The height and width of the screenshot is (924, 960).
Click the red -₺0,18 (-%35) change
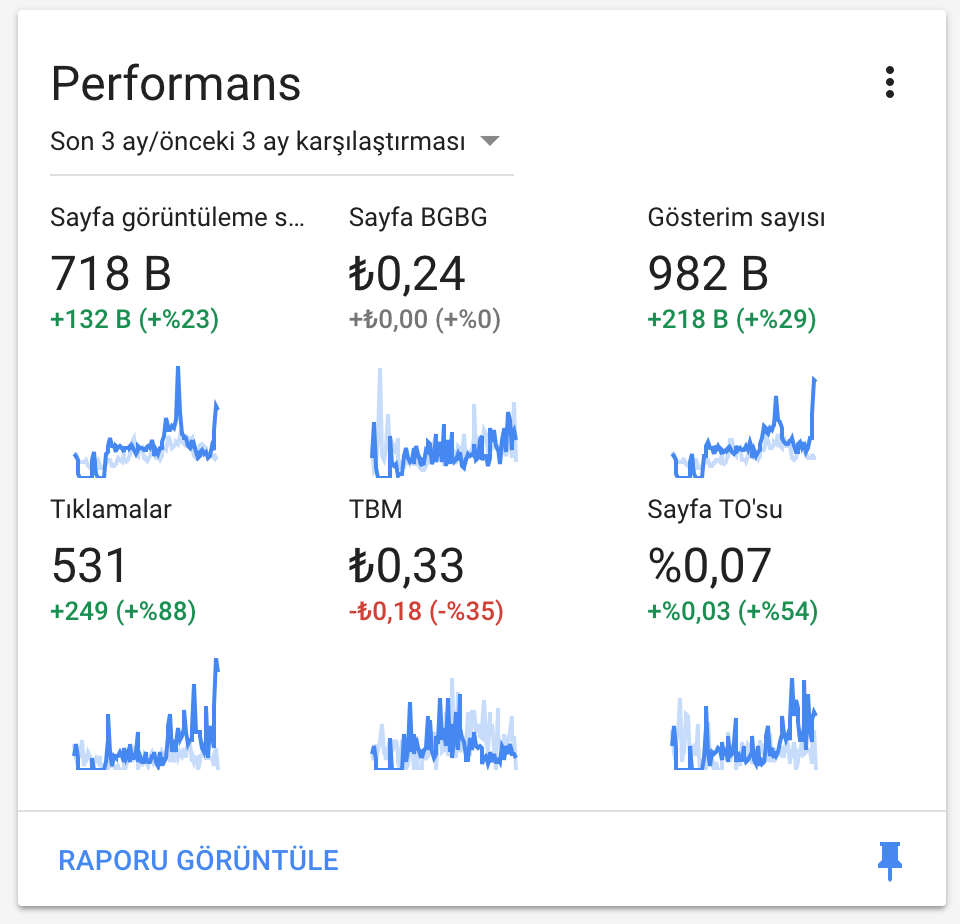[426, 611]
